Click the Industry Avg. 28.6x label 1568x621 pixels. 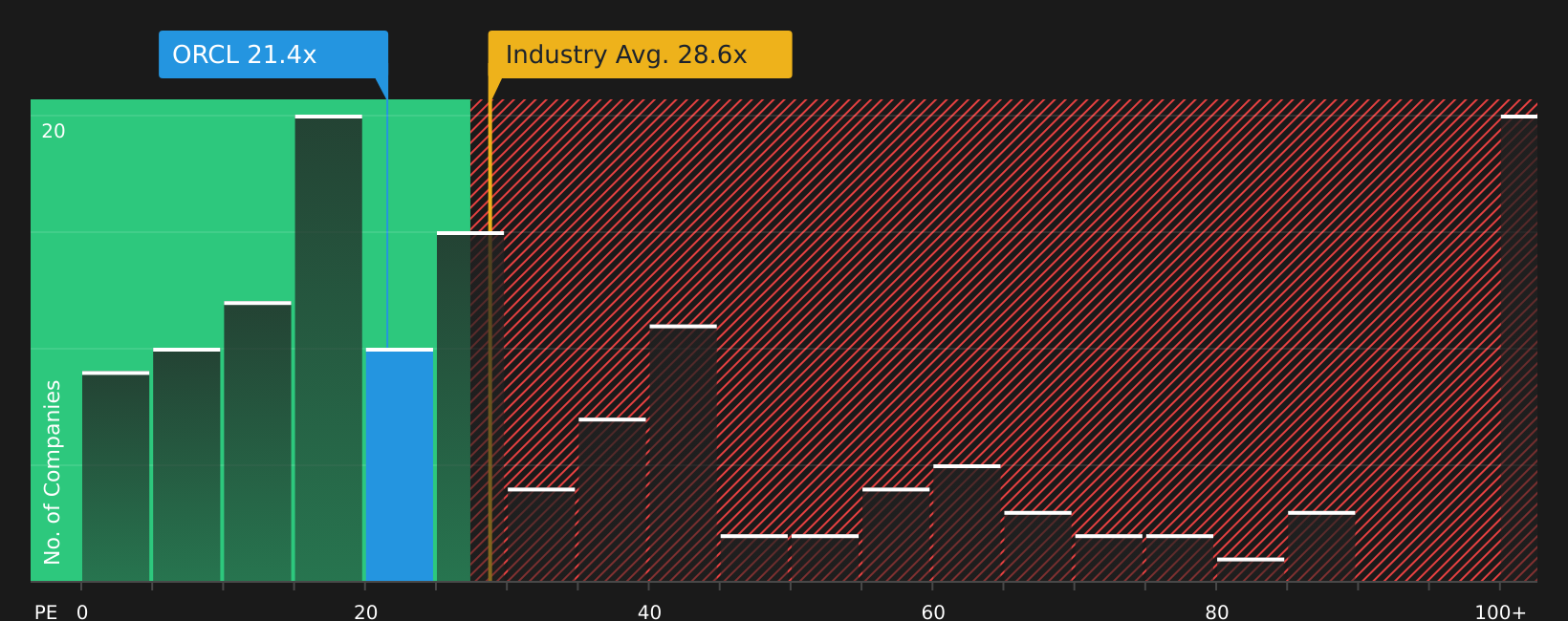tap(640, 54)
